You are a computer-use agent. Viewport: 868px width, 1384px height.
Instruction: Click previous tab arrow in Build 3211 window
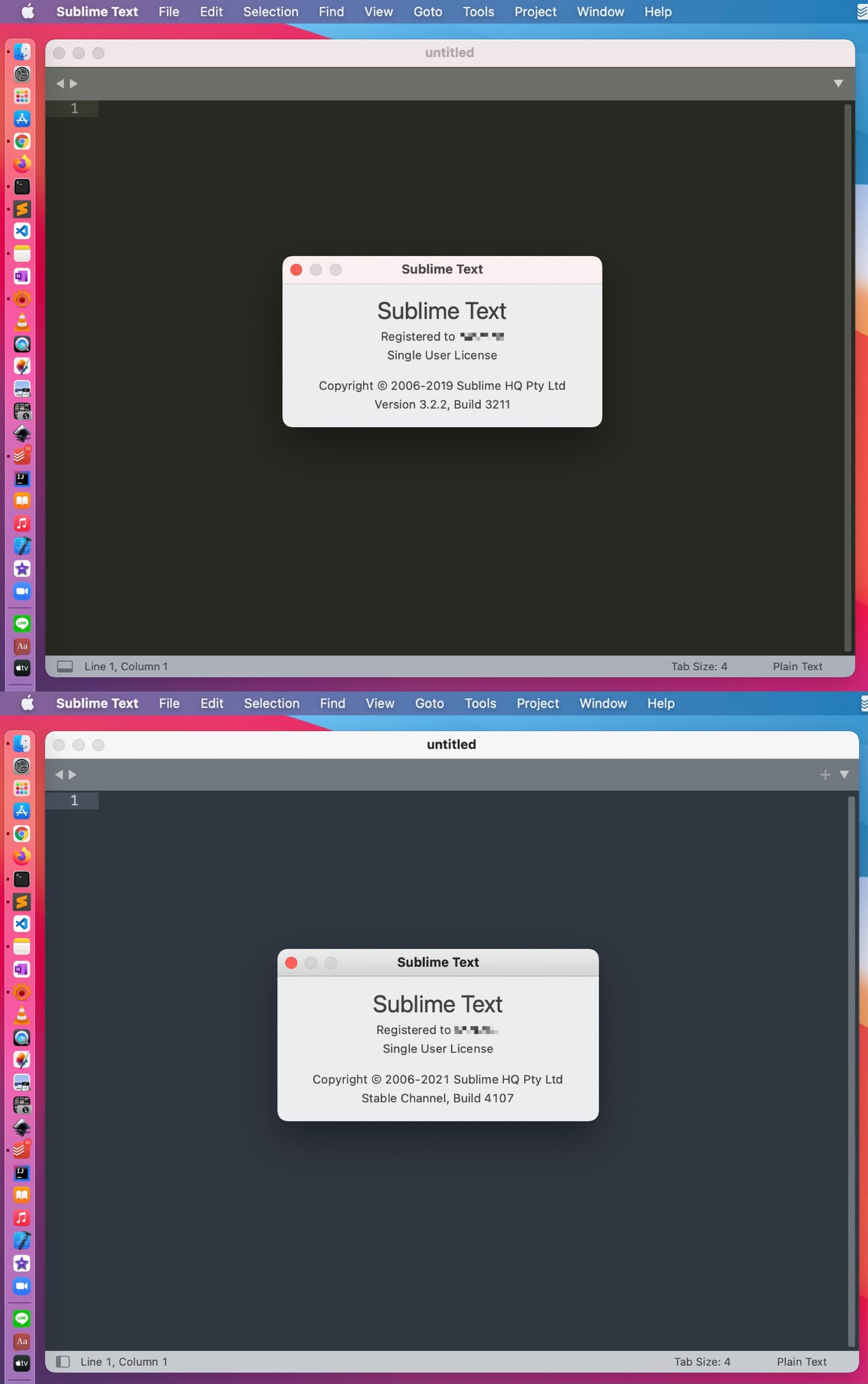point(60,84)
